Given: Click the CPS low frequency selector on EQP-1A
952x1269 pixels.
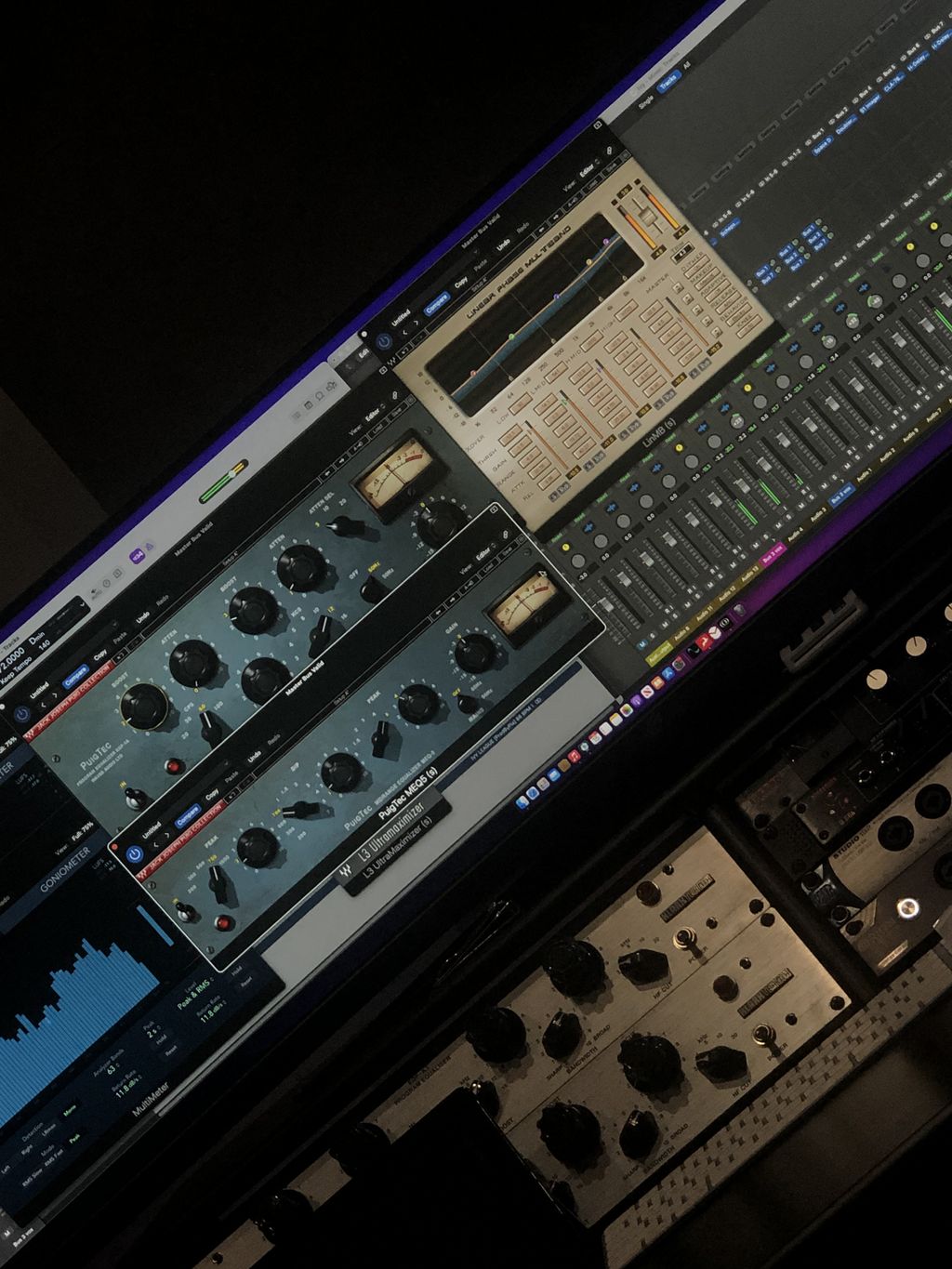Looking at the screenshot, I should coord(210,731).
